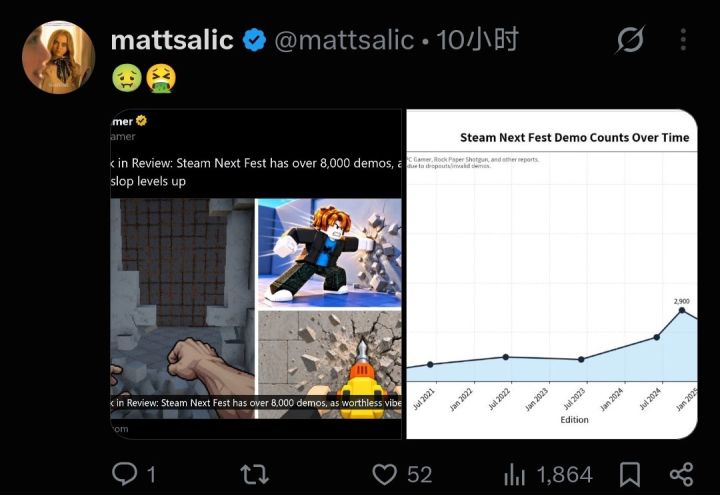Open the three-dot more options menu
Viewport: 720px width, 495px height.
click(x=683, y=39)
